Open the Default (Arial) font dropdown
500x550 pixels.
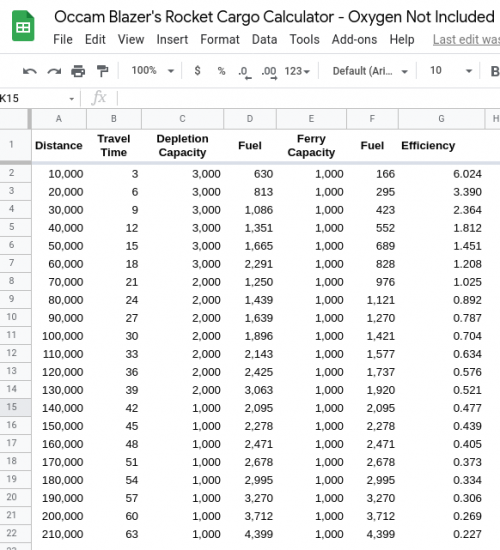pos(370,71)
